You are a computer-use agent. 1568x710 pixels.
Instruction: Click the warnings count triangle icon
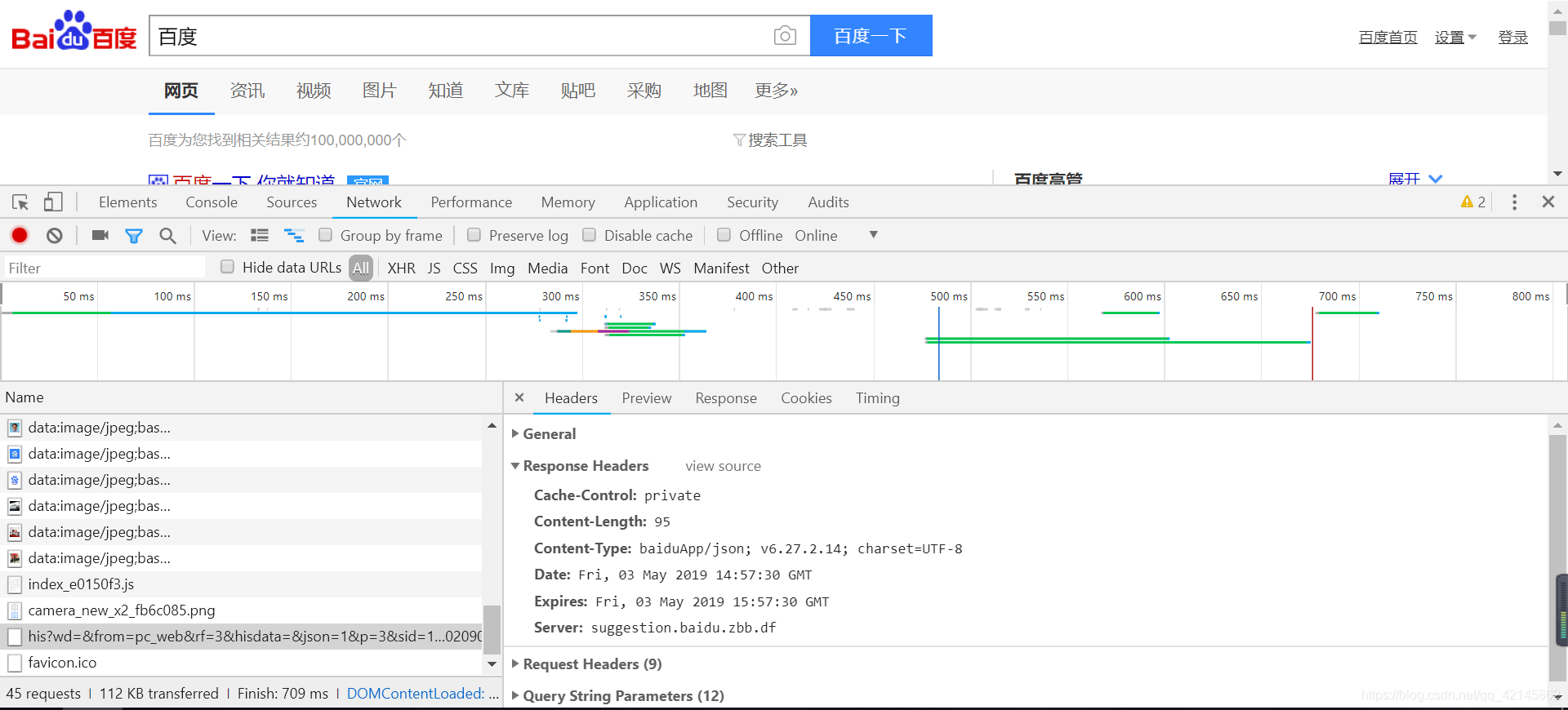coord(1467,202)
